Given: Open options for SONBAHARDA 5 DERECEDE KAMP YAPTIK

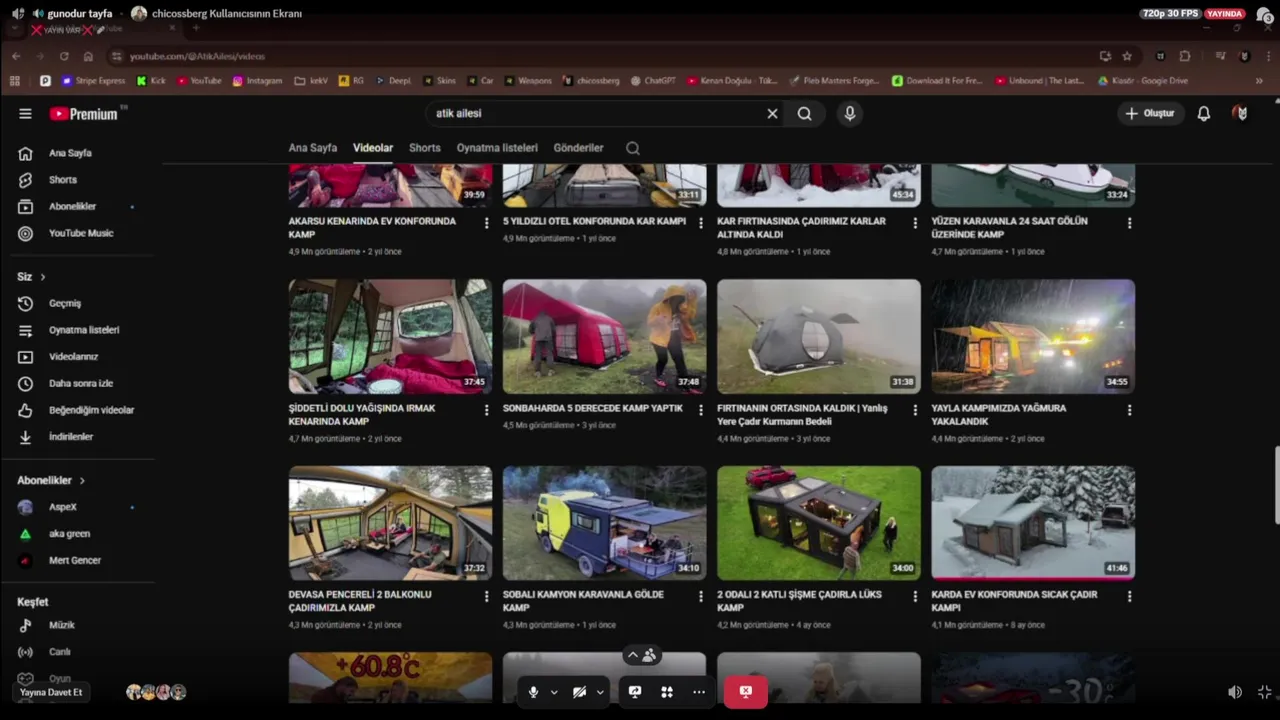Looking at the screenshot, I should 701,410.
